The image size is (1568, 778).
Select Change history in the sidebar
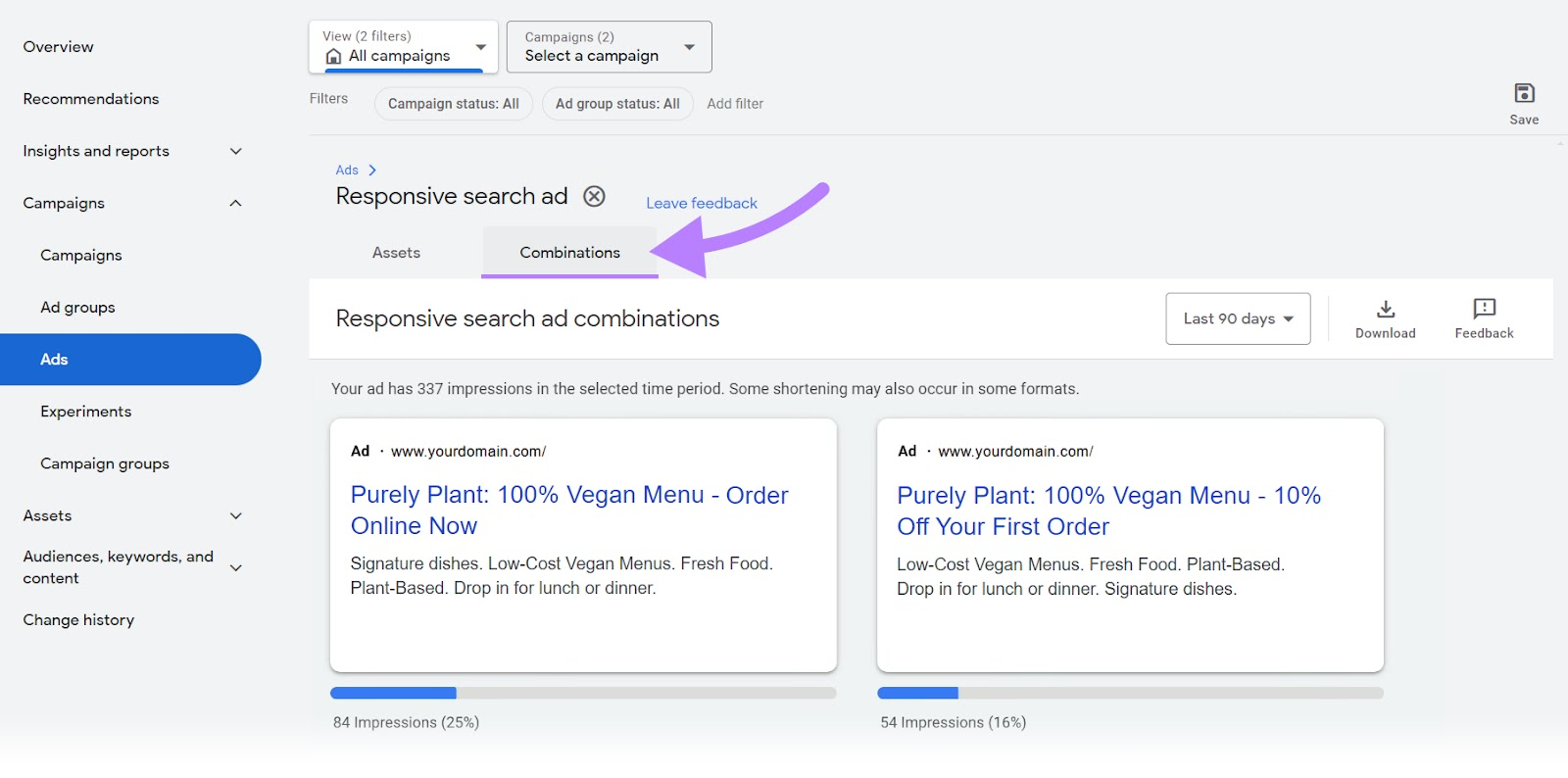click(78, 619)
